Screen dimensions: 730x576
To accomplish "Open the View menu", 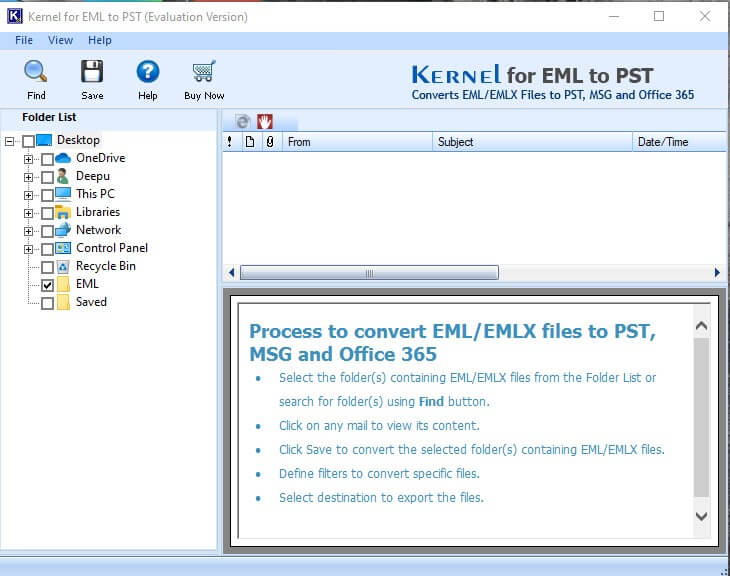I will 61,41.
